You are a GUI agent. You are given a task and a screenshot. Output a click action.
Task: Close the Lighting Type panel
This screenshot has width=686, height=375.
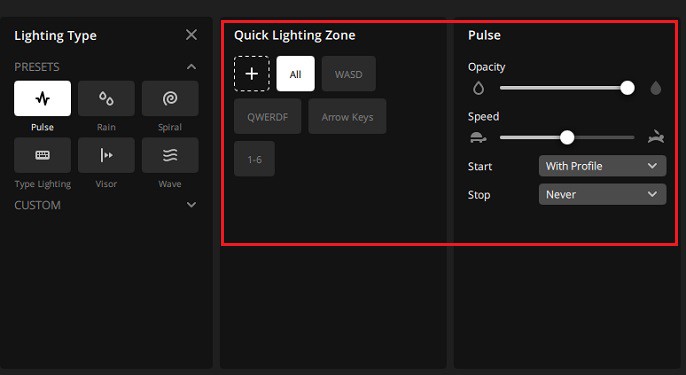click(191, 35)
